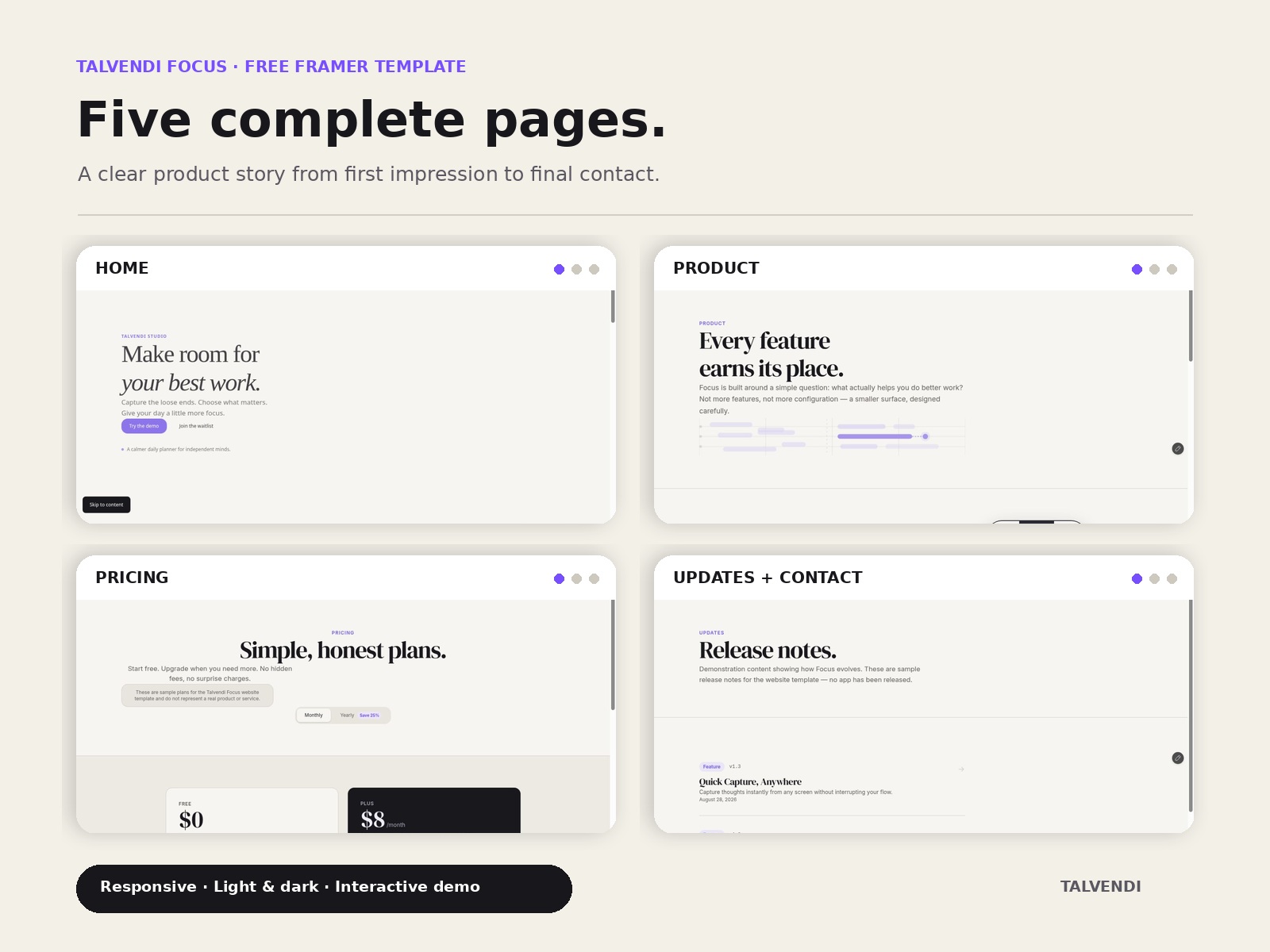Click the "v1.3" version label
This screenshot has height=952, width=1270.
click(735, 766)
